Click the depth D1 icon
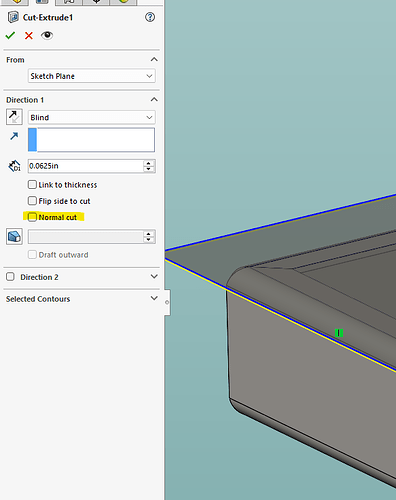 14,166
